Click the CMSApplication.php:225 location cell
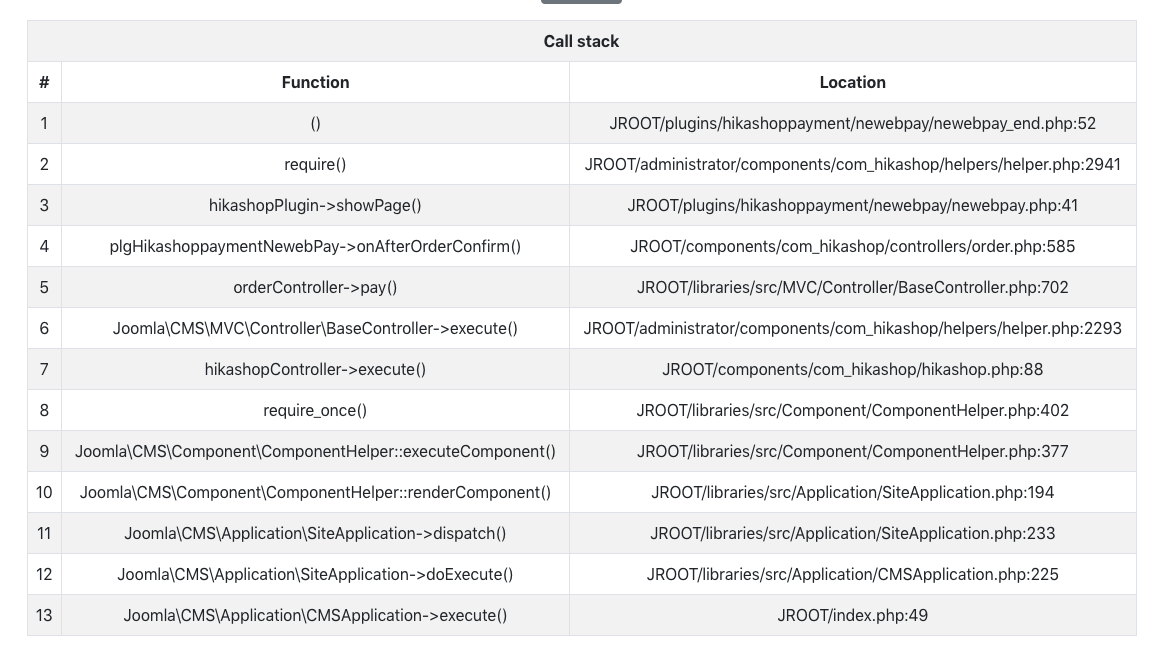The width and height of the screenshot is (1161, 646). (x=852, y=575)
